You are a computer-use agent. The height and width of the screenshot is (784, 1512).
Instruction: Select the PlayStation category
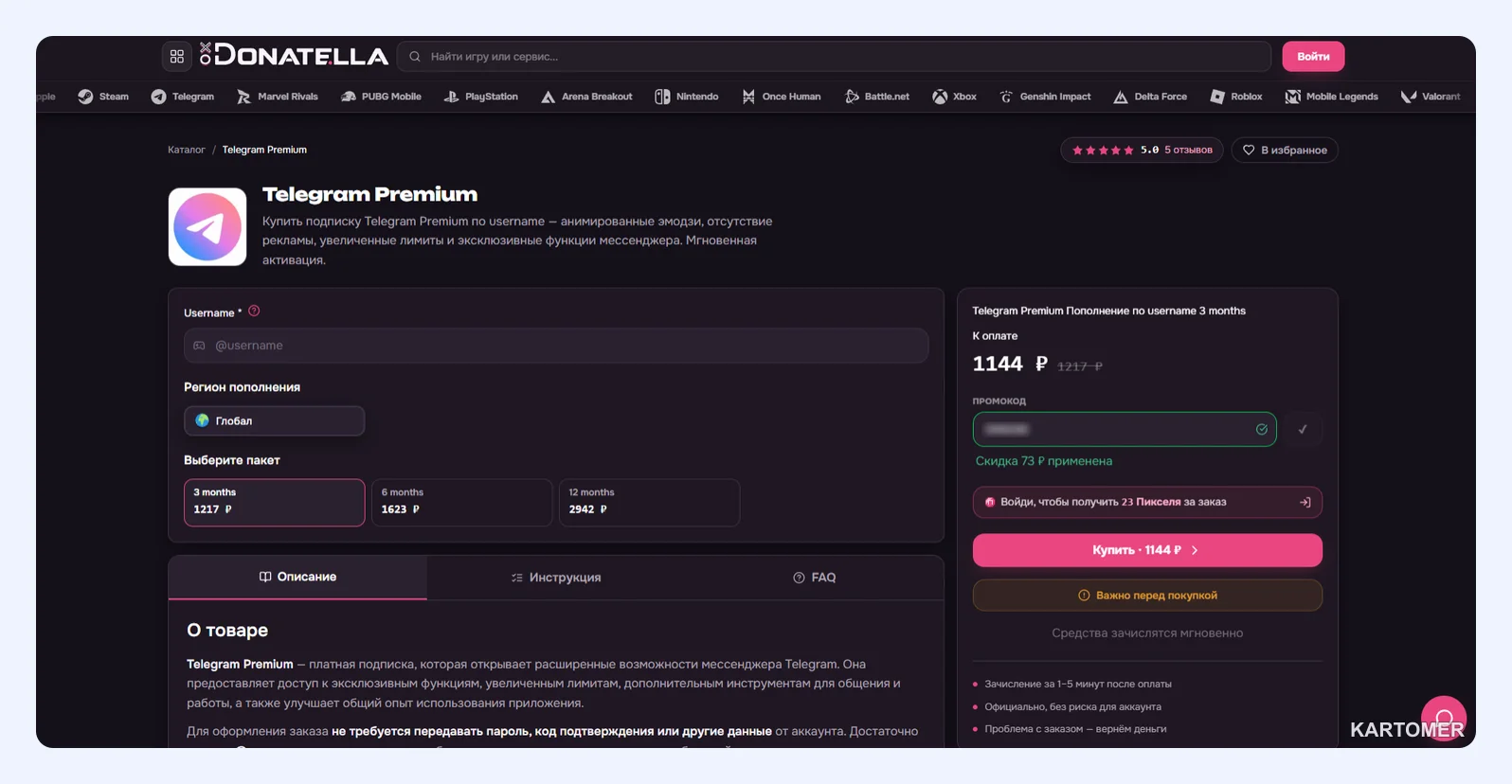point(481,97)
